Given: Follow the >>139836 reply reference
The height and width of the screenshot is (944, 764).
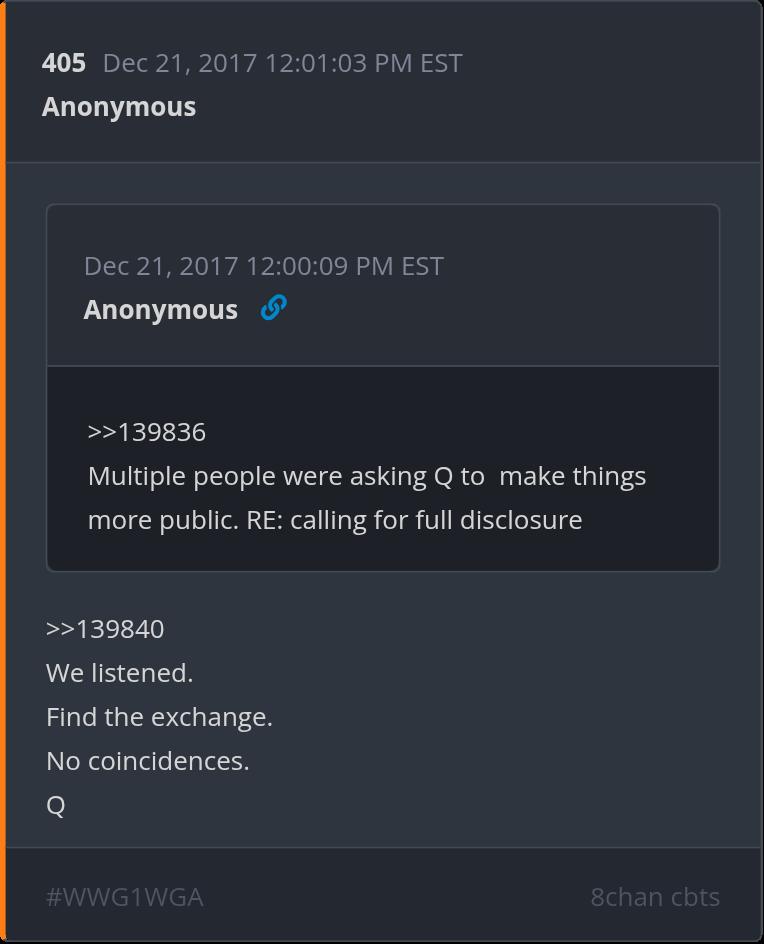Looking at the screenshot, I should pyautogui.click(x=147, y=432).
